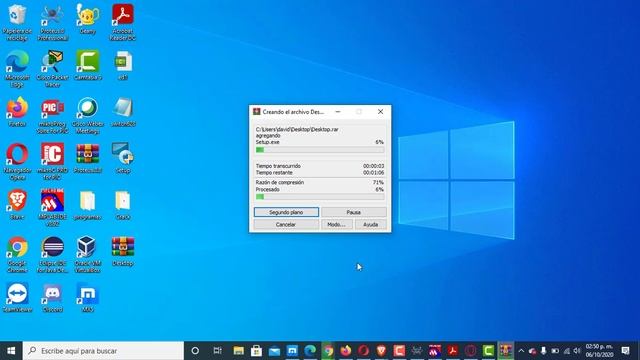The image size is (640, 360).
Task: Select mikroProg Suite for PIC shortcut
Action: pyautogui.click(x=52, y=116)
